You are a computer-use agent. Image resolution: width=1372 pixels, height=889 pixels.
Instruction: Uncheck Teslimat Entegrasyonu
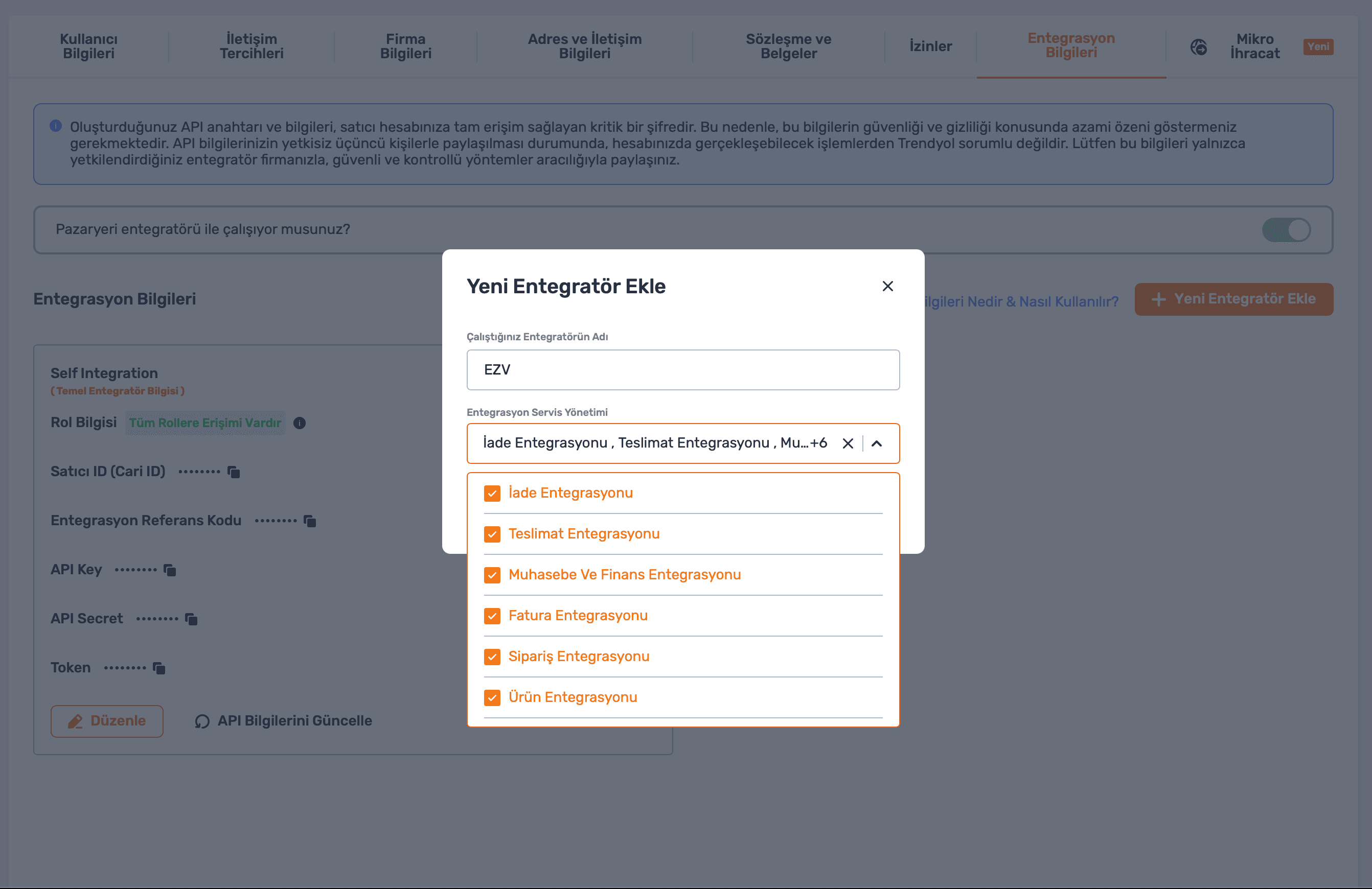coord(492,534)
